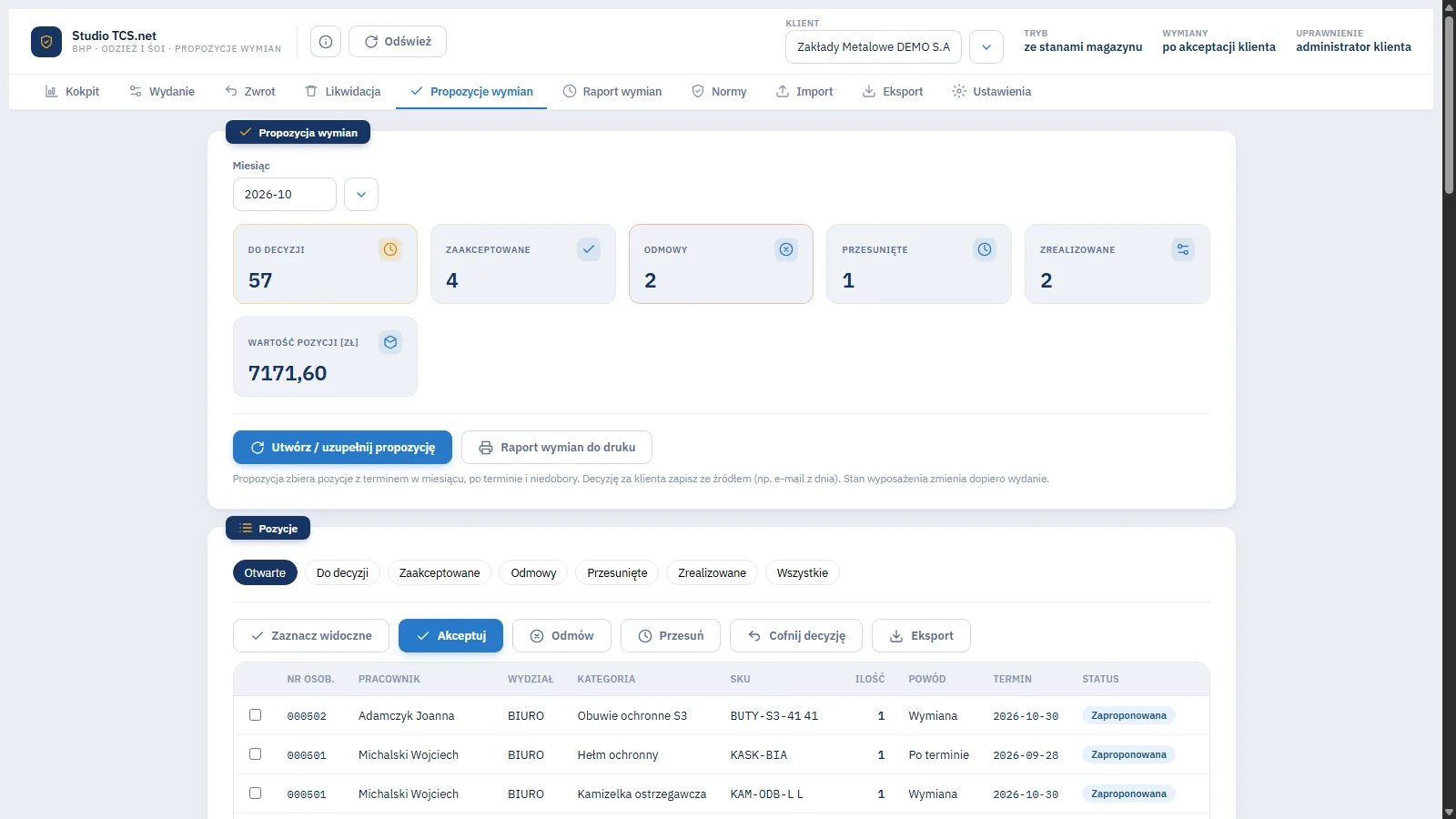The height and width of the screenshot is (819, 1456).
Task: Select the Zrealizowane filter chip
Action: (x=712, y=572)
